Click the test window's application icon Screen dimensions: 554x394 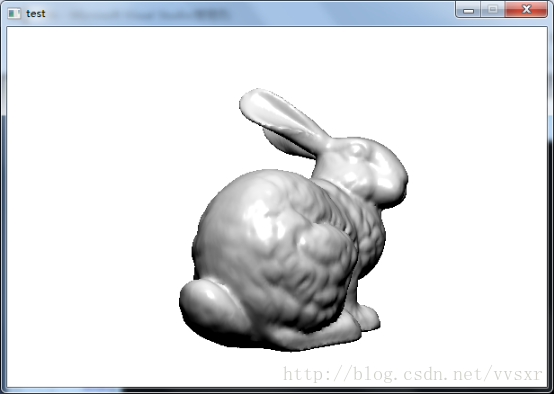(x=14, y=13)
